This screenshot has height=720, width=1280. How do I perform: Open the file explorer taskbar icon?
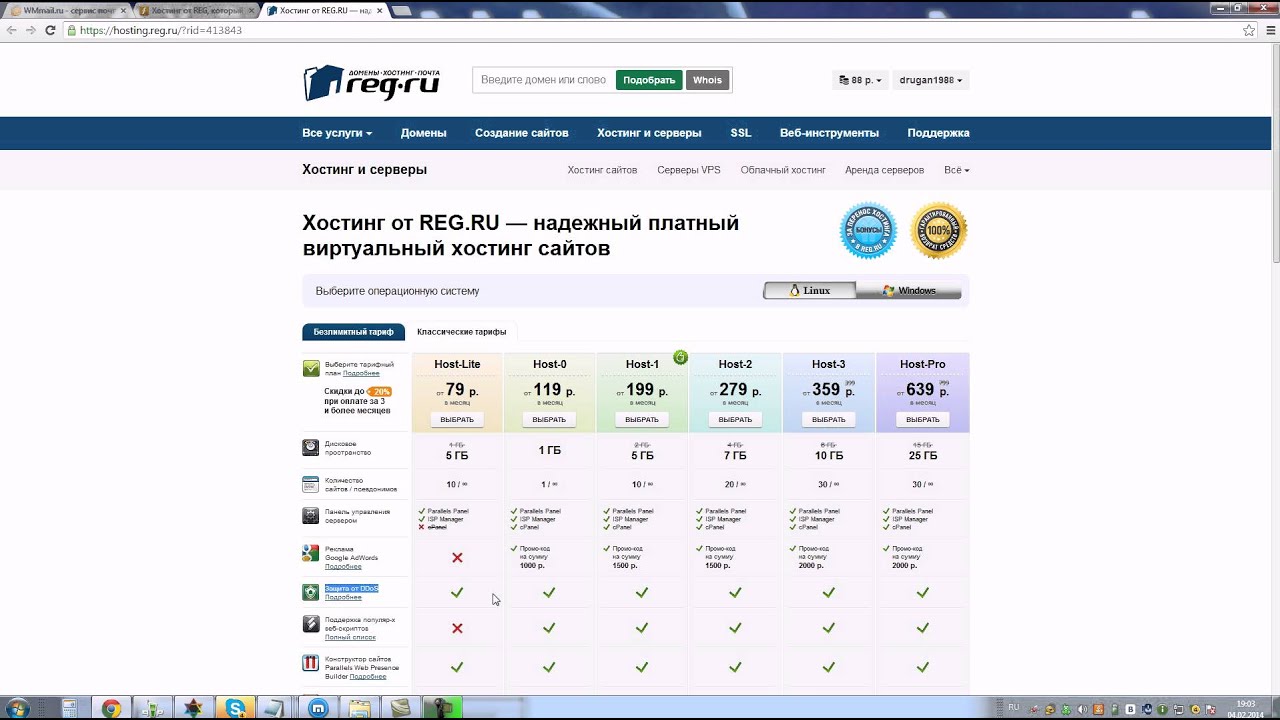tap(360, 708)
